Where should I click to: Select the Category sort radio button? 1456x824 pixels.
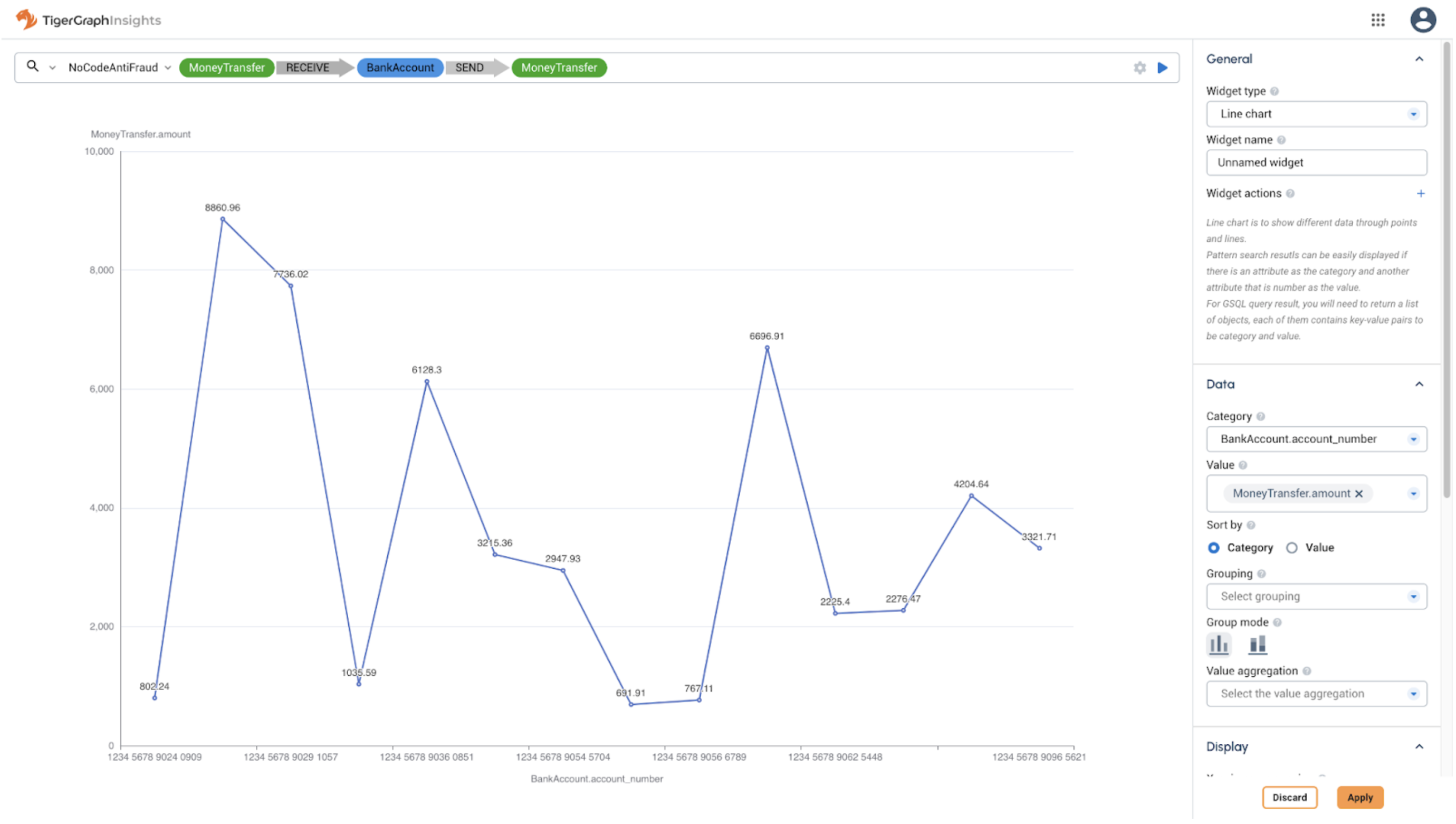click(x=1214, y=547)
